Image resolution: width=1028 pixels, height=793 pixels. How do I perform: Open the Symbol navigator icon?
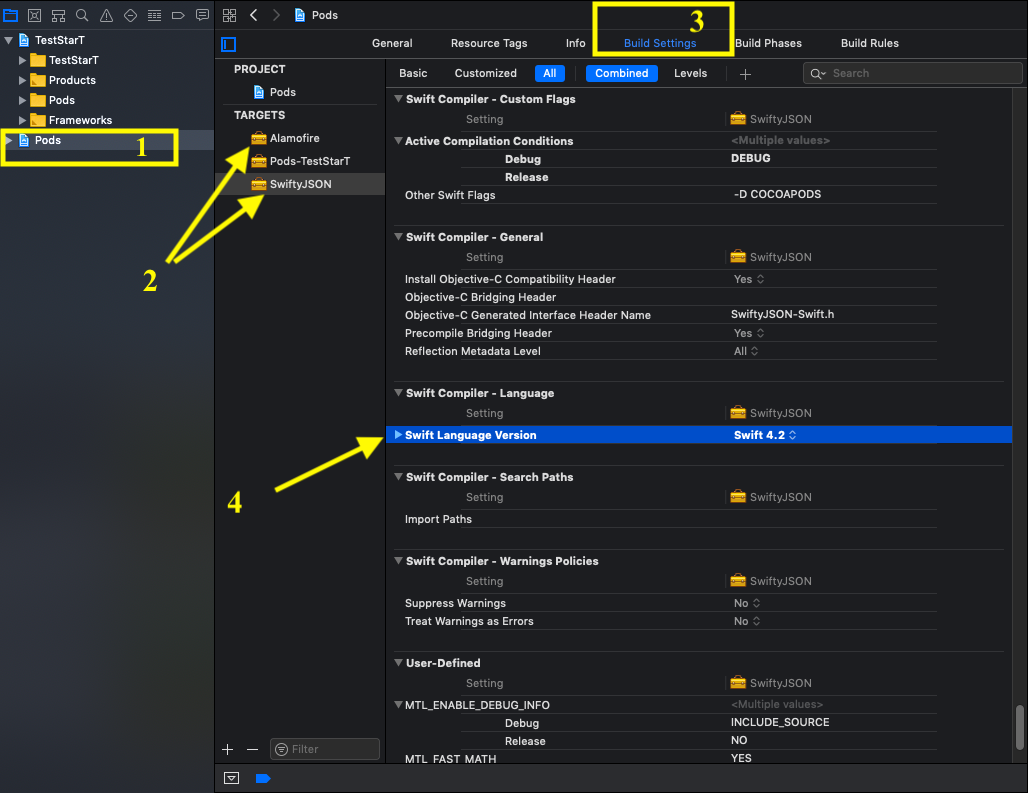click(58, 15)
